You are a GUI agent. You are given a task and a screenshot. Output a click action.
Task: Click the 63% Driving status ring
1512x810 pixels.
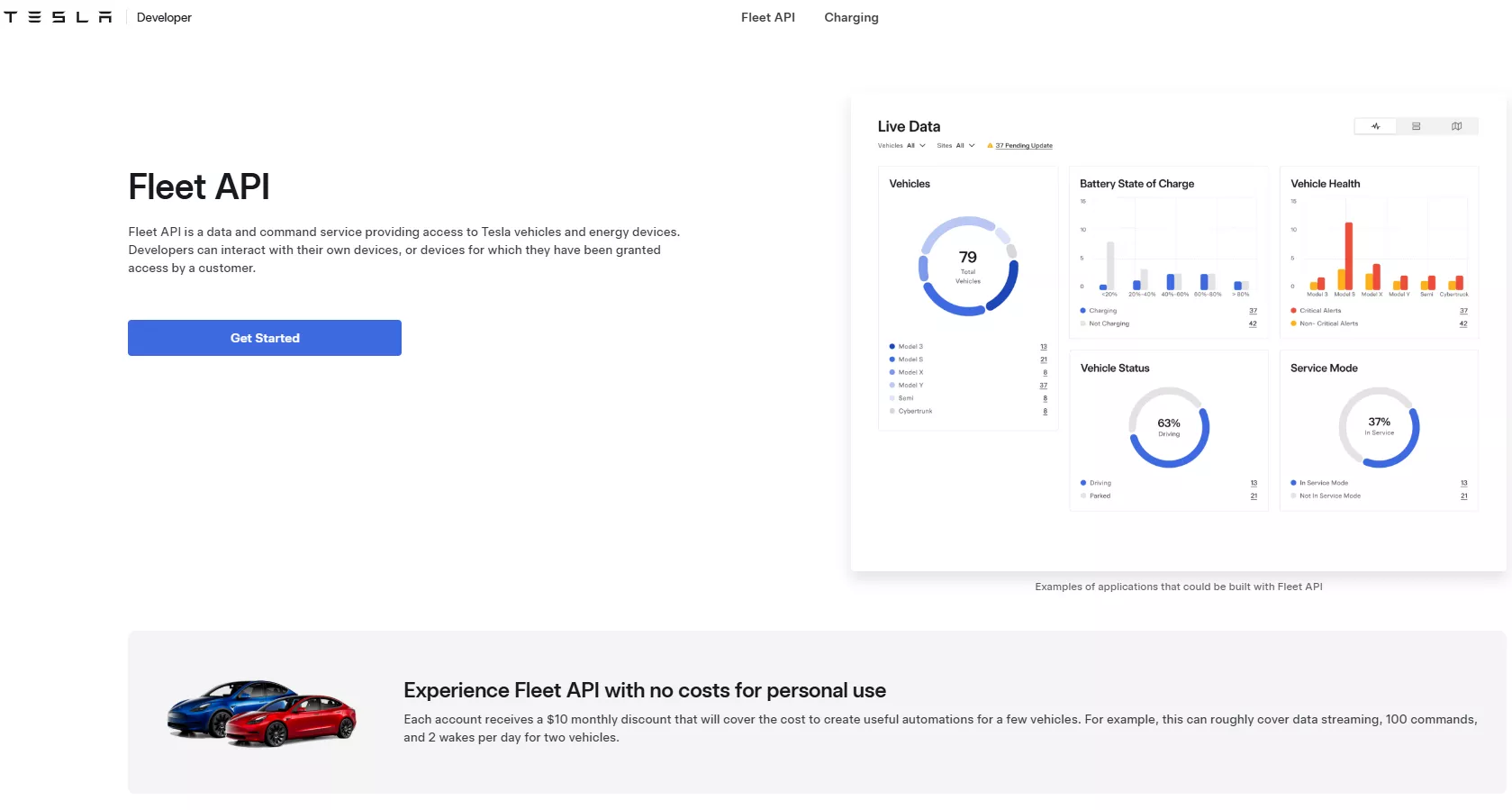1169,428
